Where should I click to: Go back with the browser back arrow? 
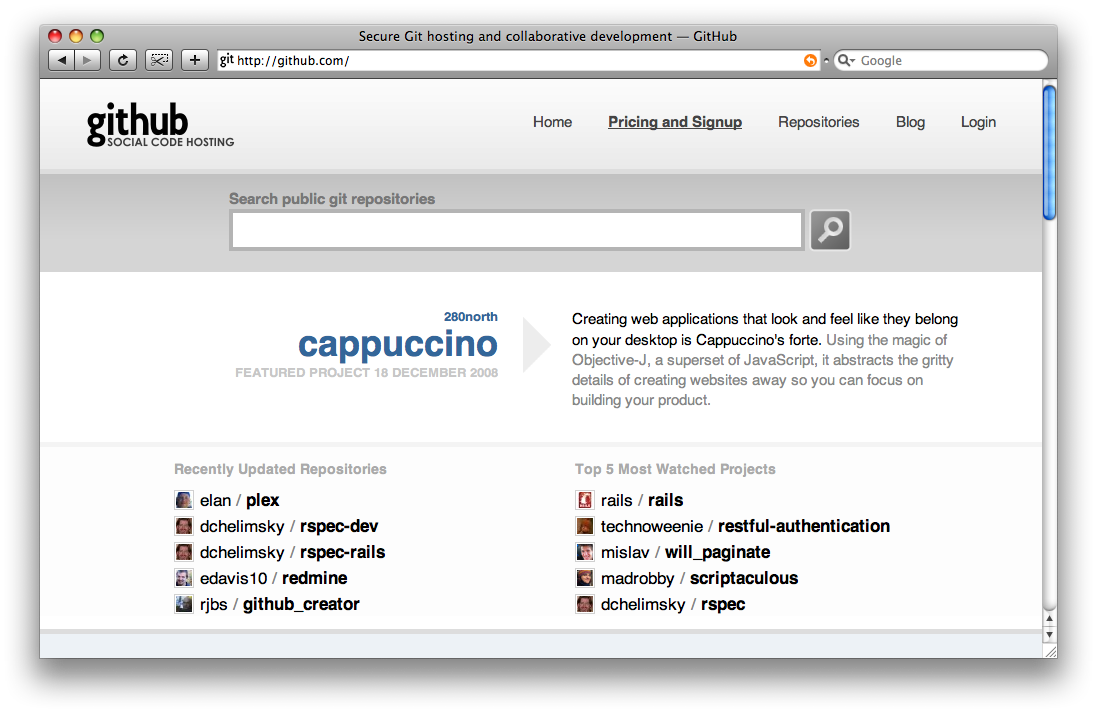tap(62, 60)
